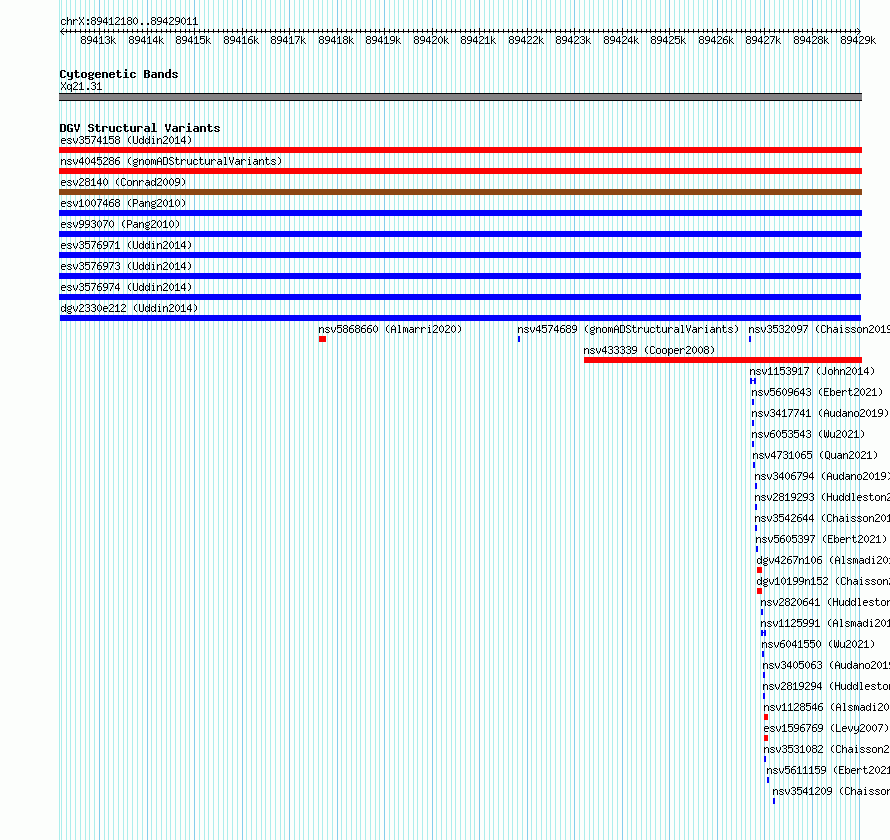Open variant nsv5605397 (Ebert2021) label

821,539
